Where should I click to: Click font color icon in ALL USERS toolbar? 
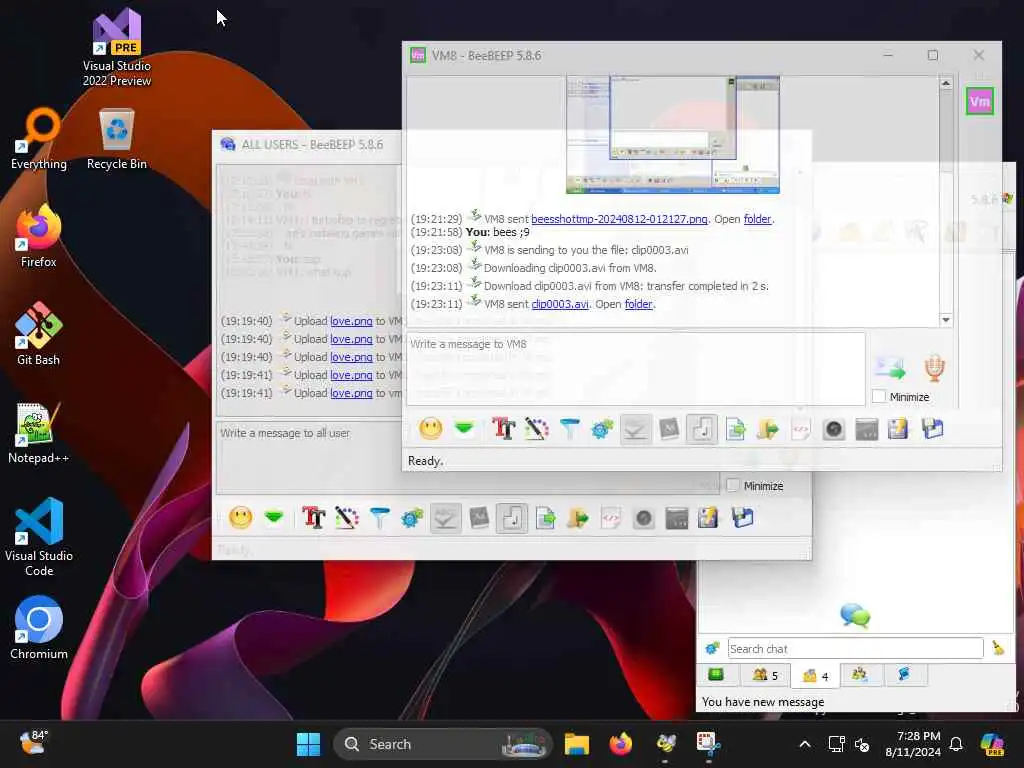coord(346,518)
